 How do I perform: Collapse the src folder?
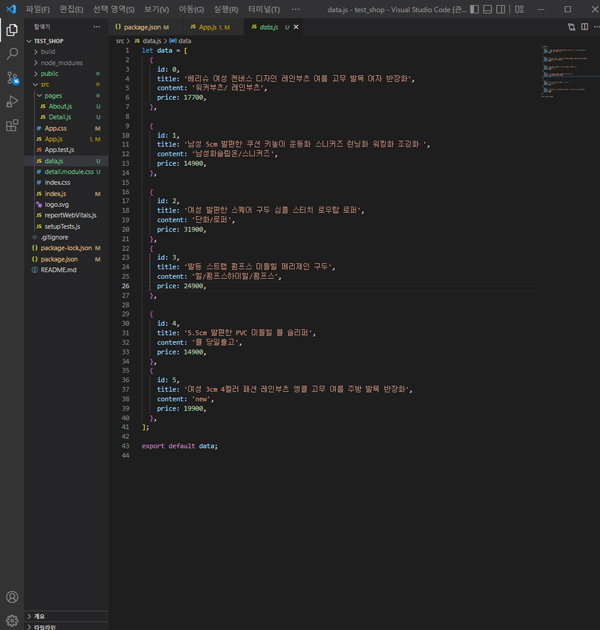click(66, 84)
